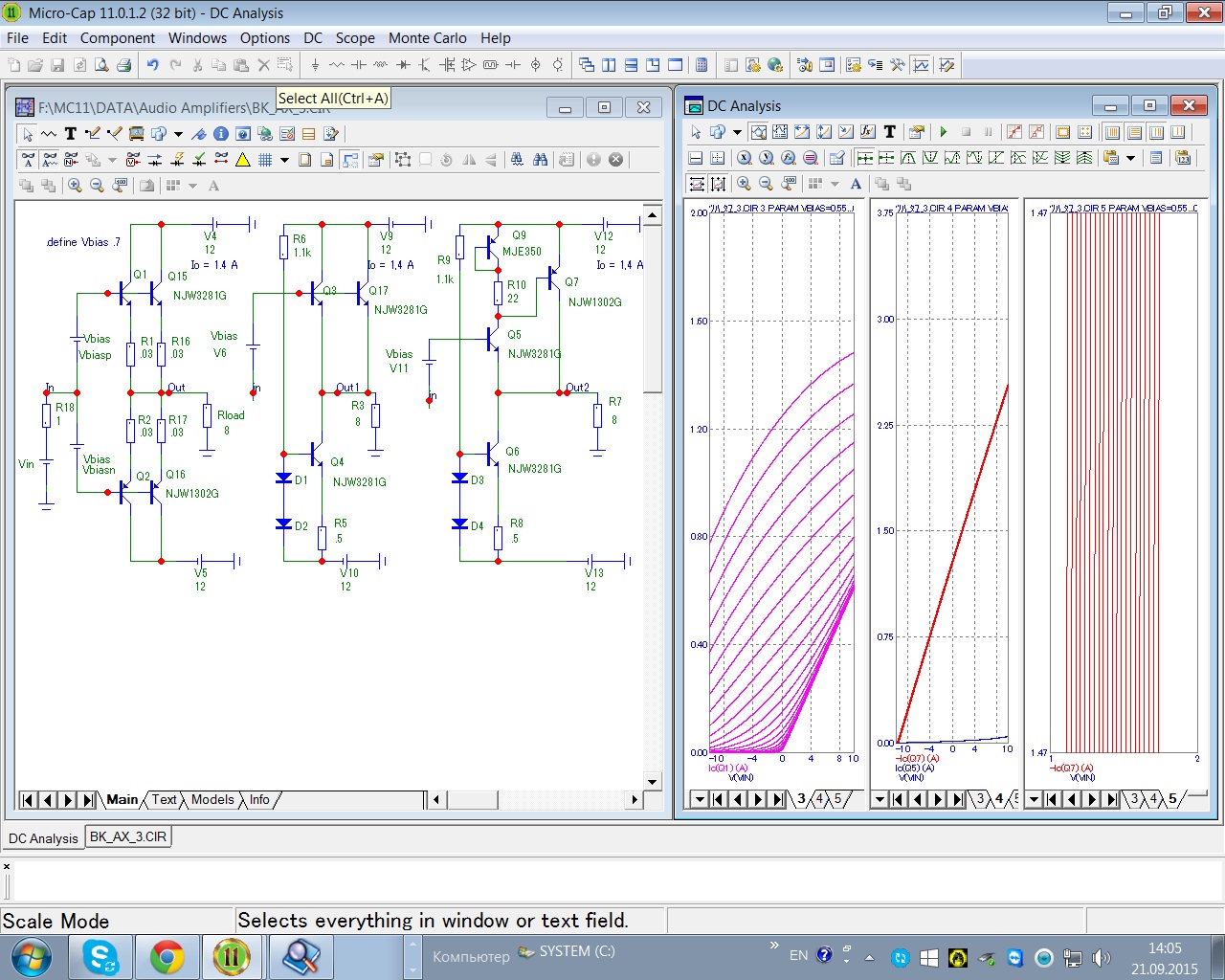Open the dropdown arrow next to the DC Analysis shapes icon
Viewport: 1225px width, 980px height.
pyautogui.click(x=737, y=132)
